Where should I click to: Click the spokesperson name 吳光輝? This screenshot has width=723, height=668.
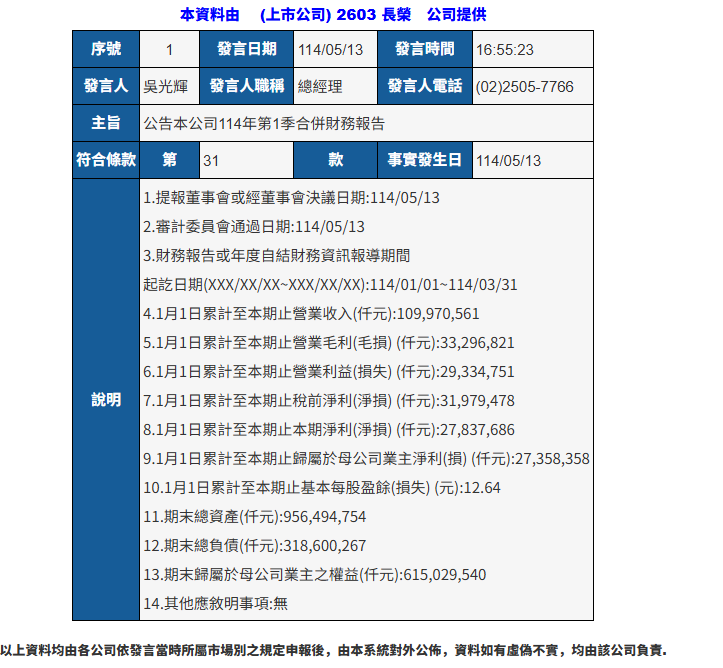pyautogui.click(x=165, y=87)
